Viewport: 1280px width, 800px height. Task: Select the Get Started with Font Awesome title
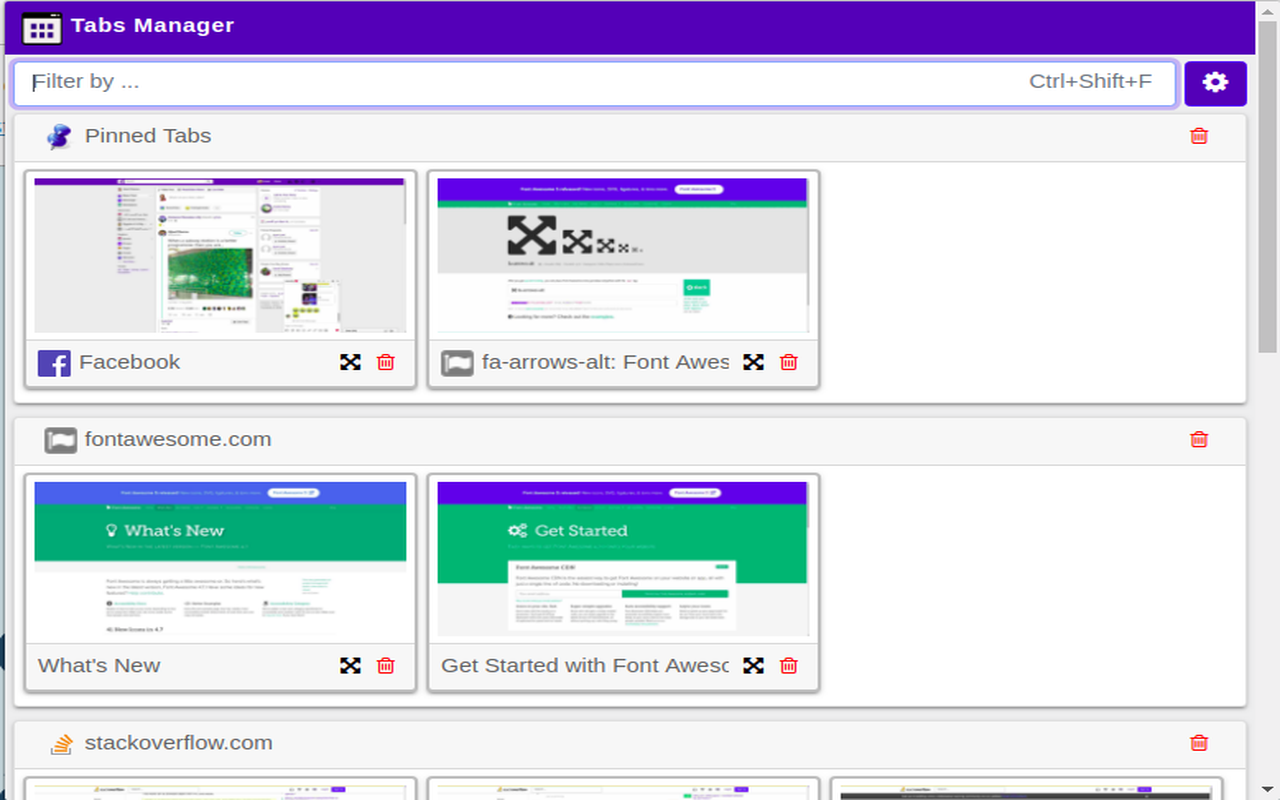click(x=583, y=665)
